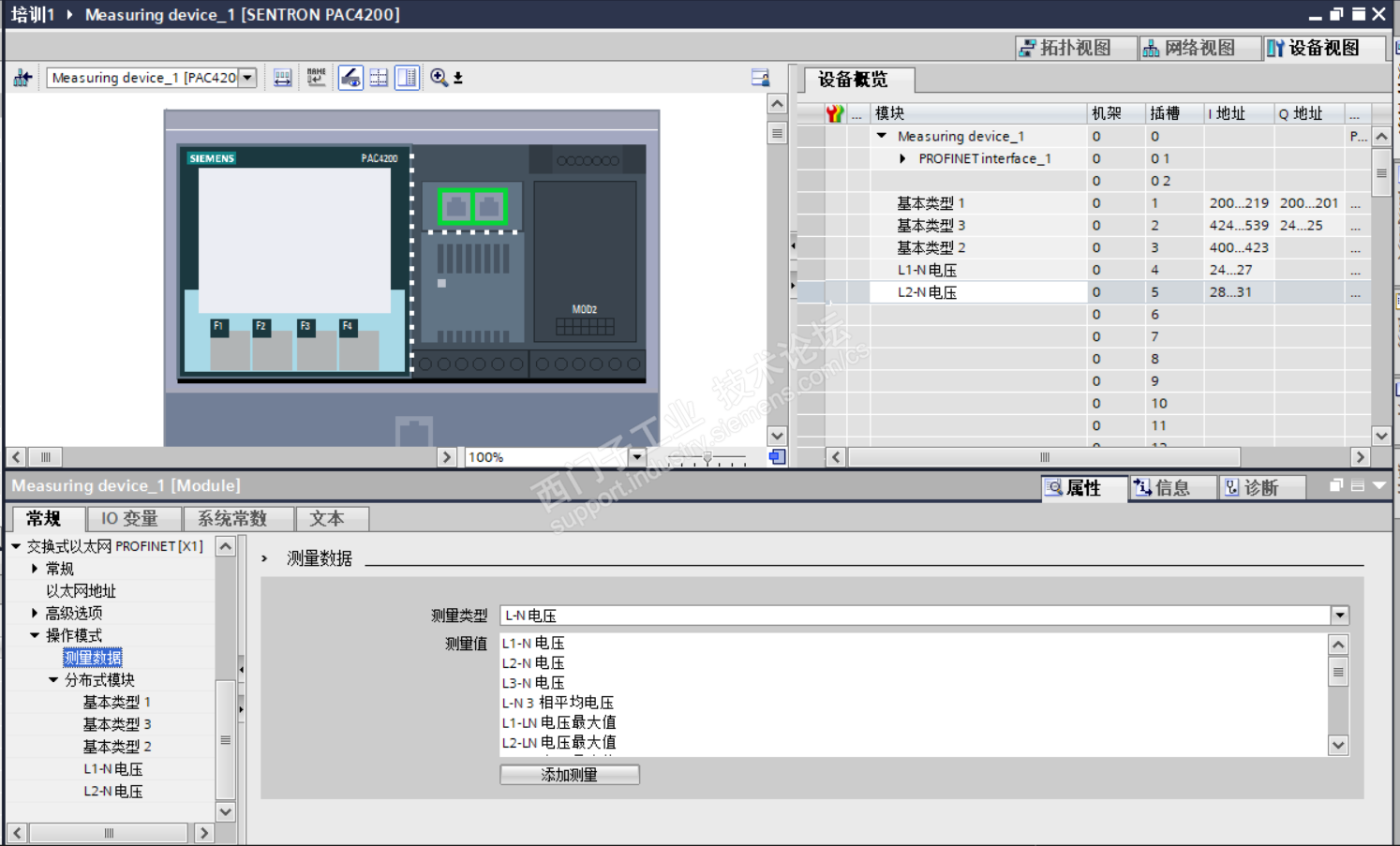Image resolution: width=1400 pixels, height=846 pixels.
Task: Click 培训1 in the title breadcrumb
Action: click(33, 14)
